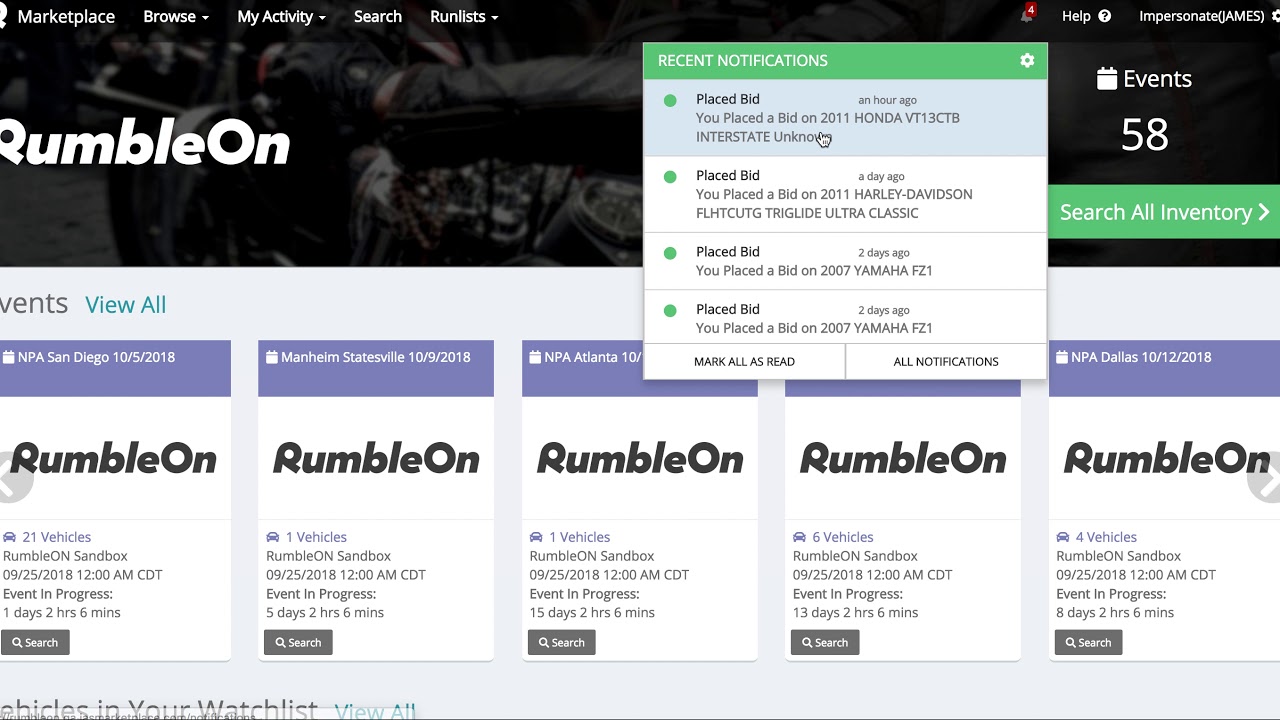Image resolution: width=1280 pixels, height=720 pixels.
Task: Click car icon next to 6 Vehicles
Action: pyautogui.click(x=800, y=537)
